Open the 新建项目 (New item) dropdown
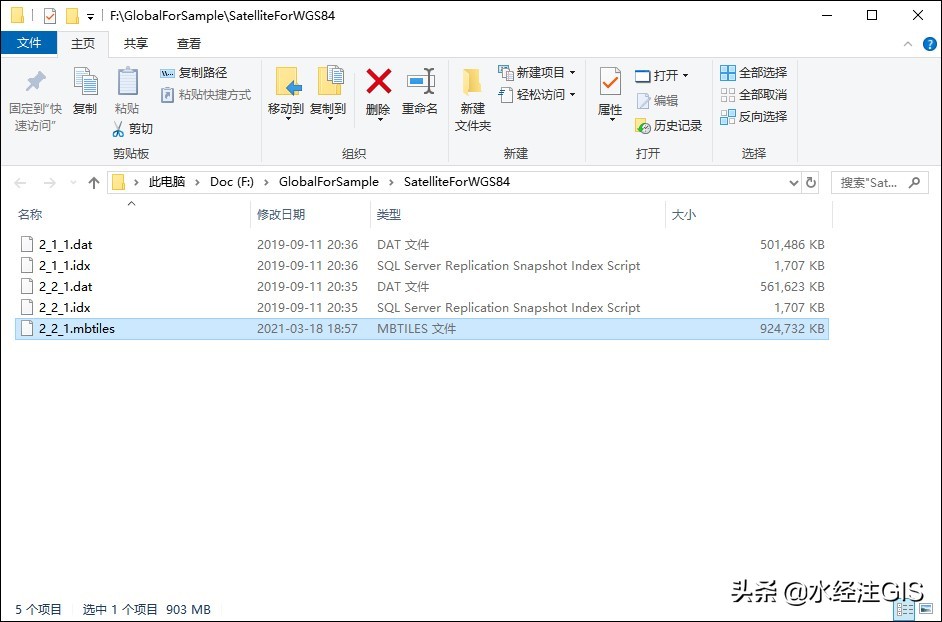 click(540, 71)
